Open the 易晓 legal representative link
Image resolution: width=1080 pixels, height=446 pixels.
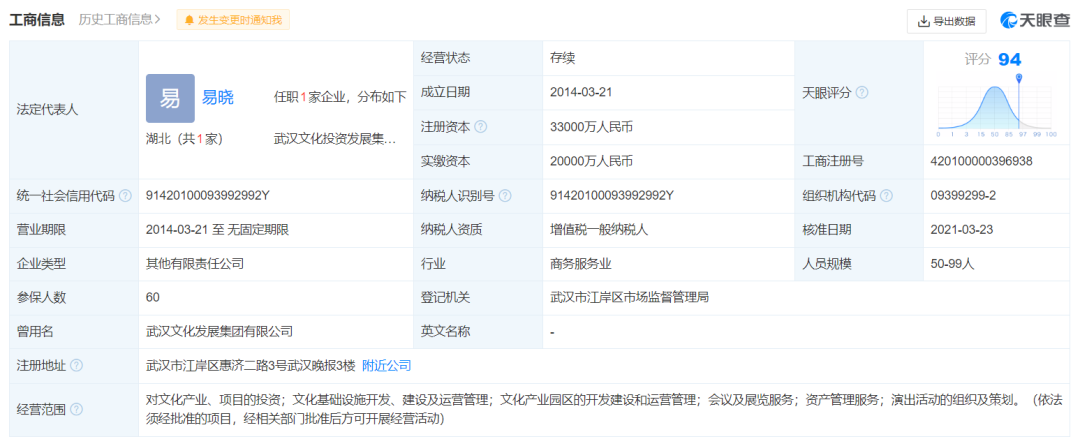click(x=218, y=98)
